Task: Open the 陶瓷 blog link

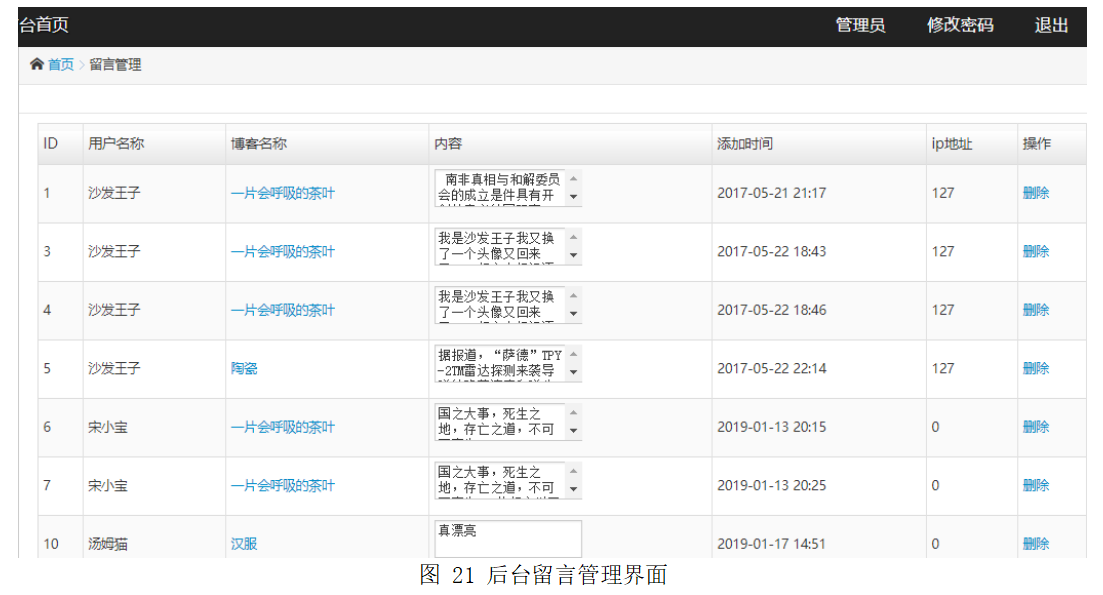Action: point(244,368)
